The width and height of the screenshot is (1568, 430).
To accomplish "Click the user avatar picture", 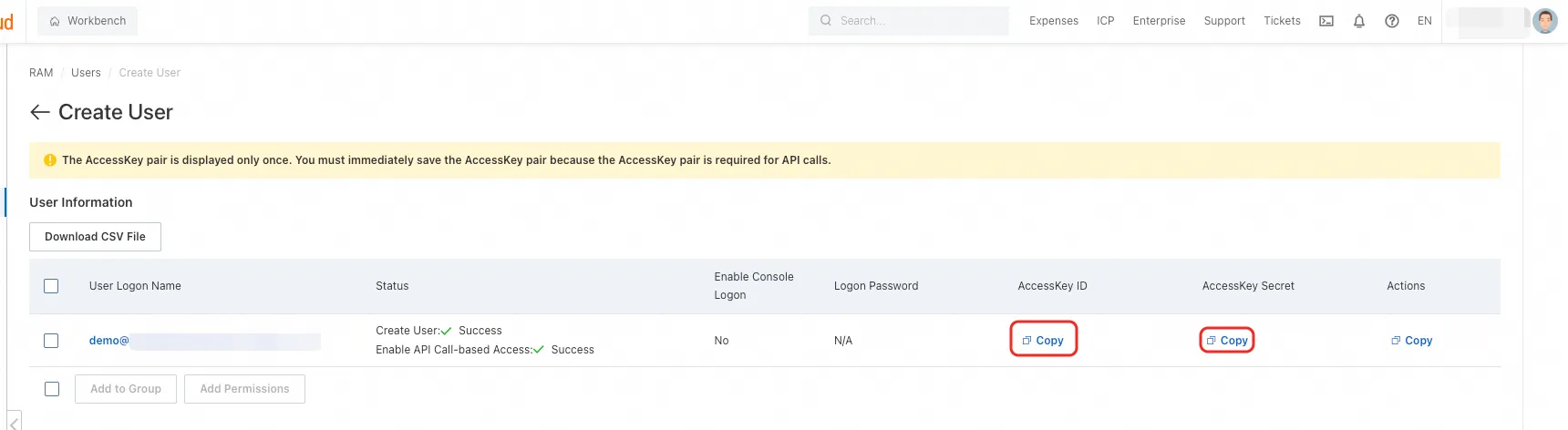I will (x=1545, y=21).
